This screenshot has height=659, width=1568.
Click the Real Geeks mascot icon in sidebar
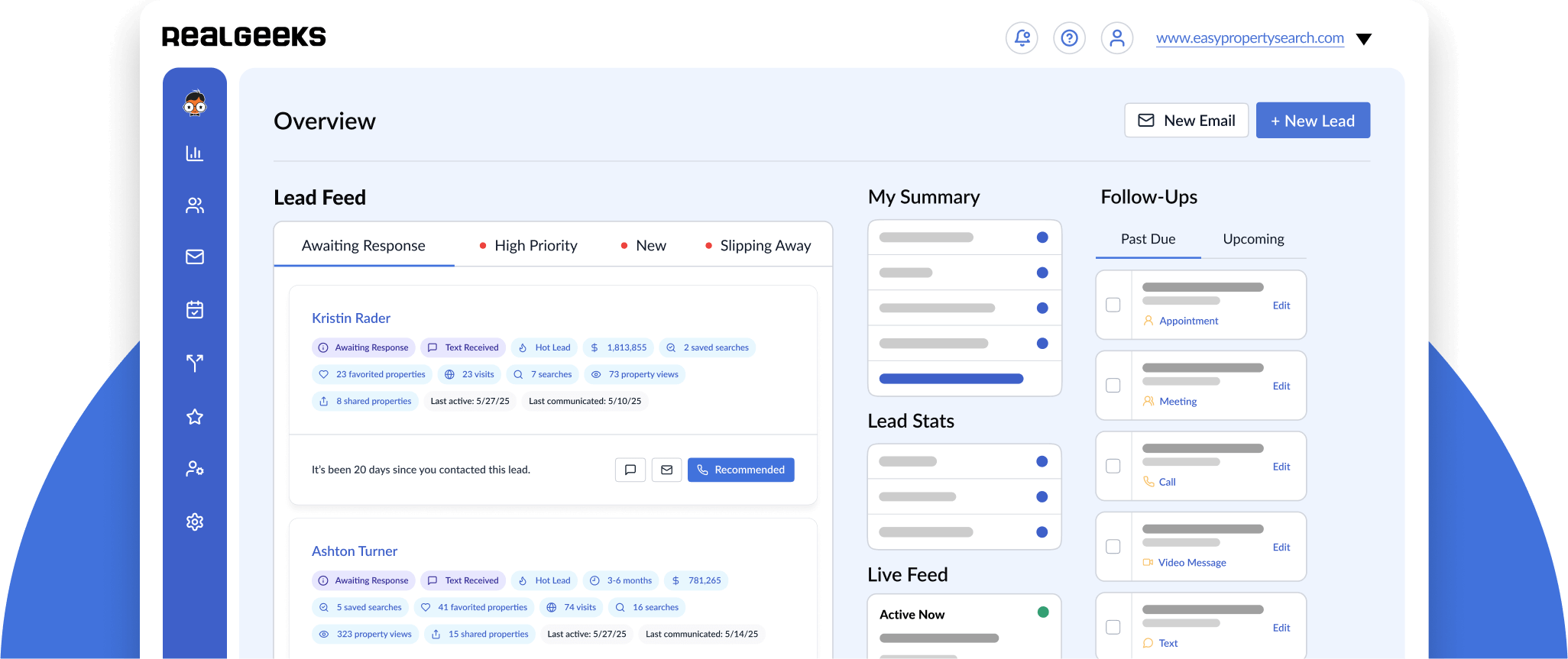(x=195, y=102)
